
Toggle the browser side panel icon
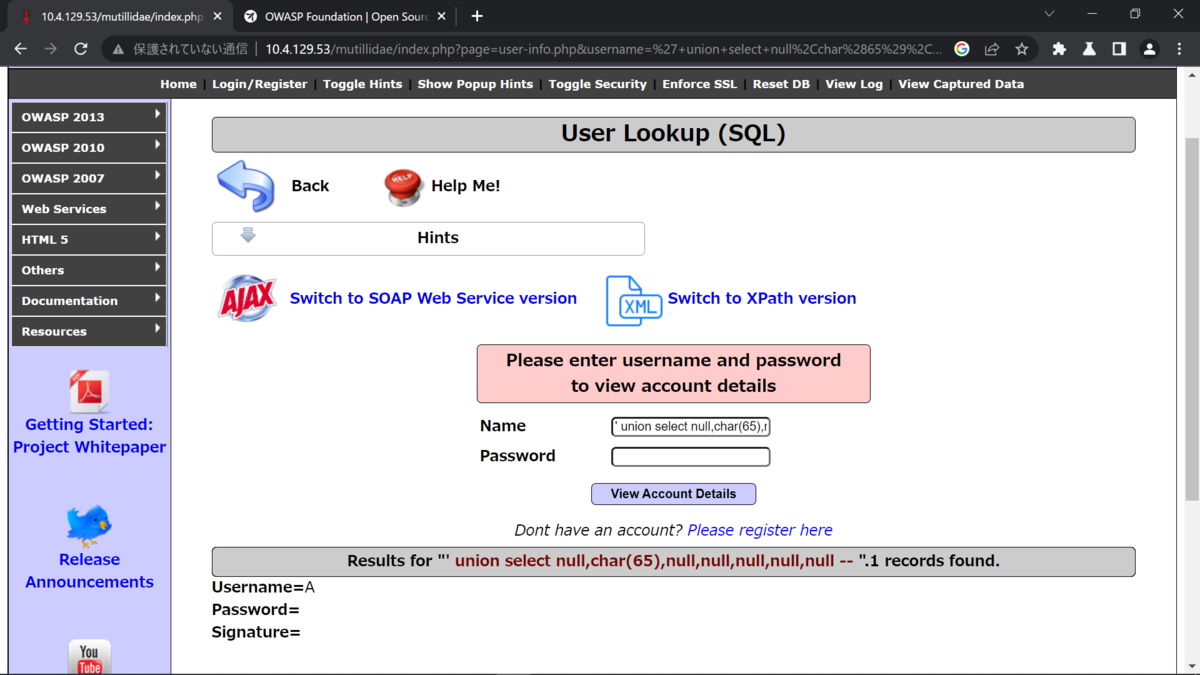[1119, 48]
